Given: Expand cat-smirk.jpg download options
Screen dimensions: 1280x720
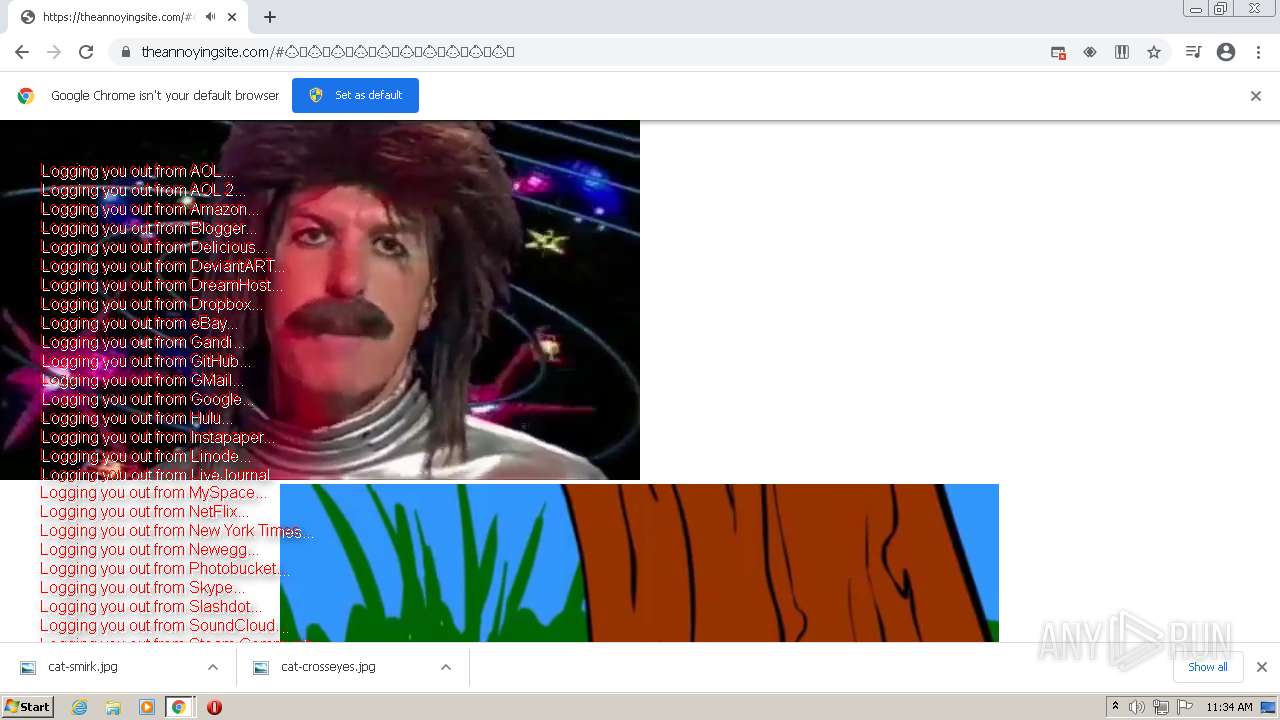Looking at the screenshot, I should pos(213,667).
